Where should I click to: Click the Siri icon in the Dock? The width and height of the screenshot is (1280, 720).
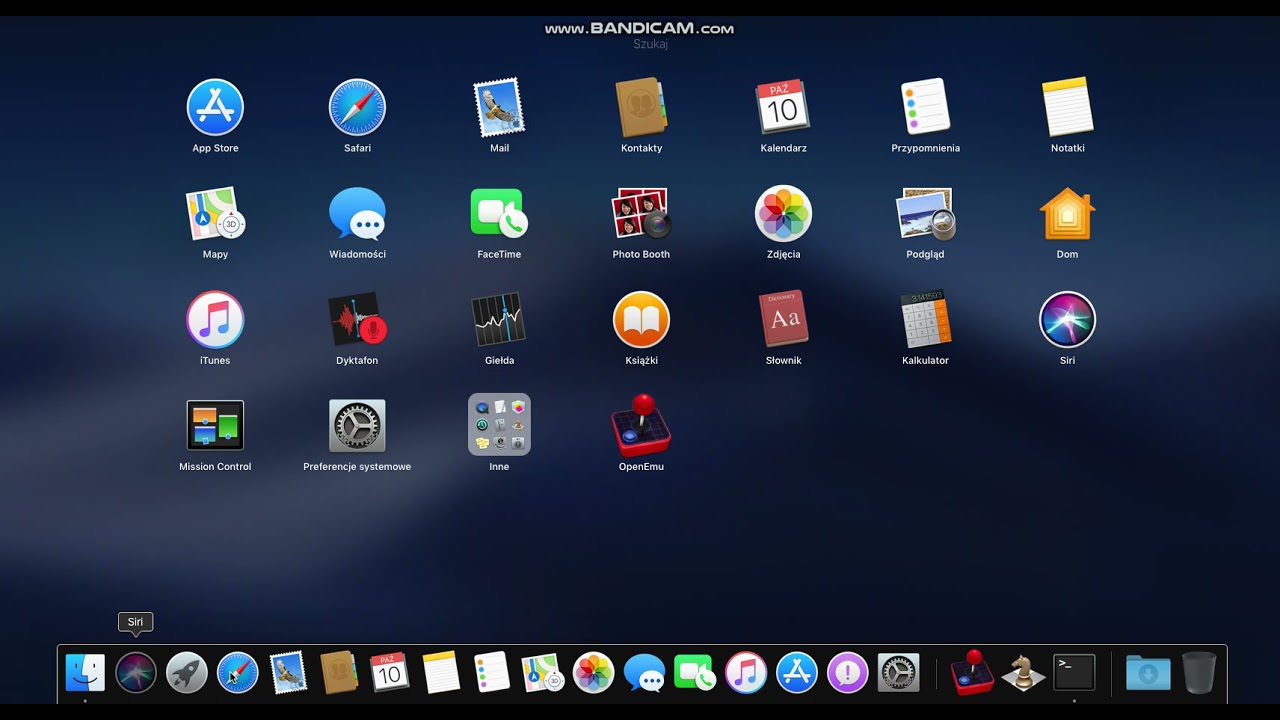136,673
